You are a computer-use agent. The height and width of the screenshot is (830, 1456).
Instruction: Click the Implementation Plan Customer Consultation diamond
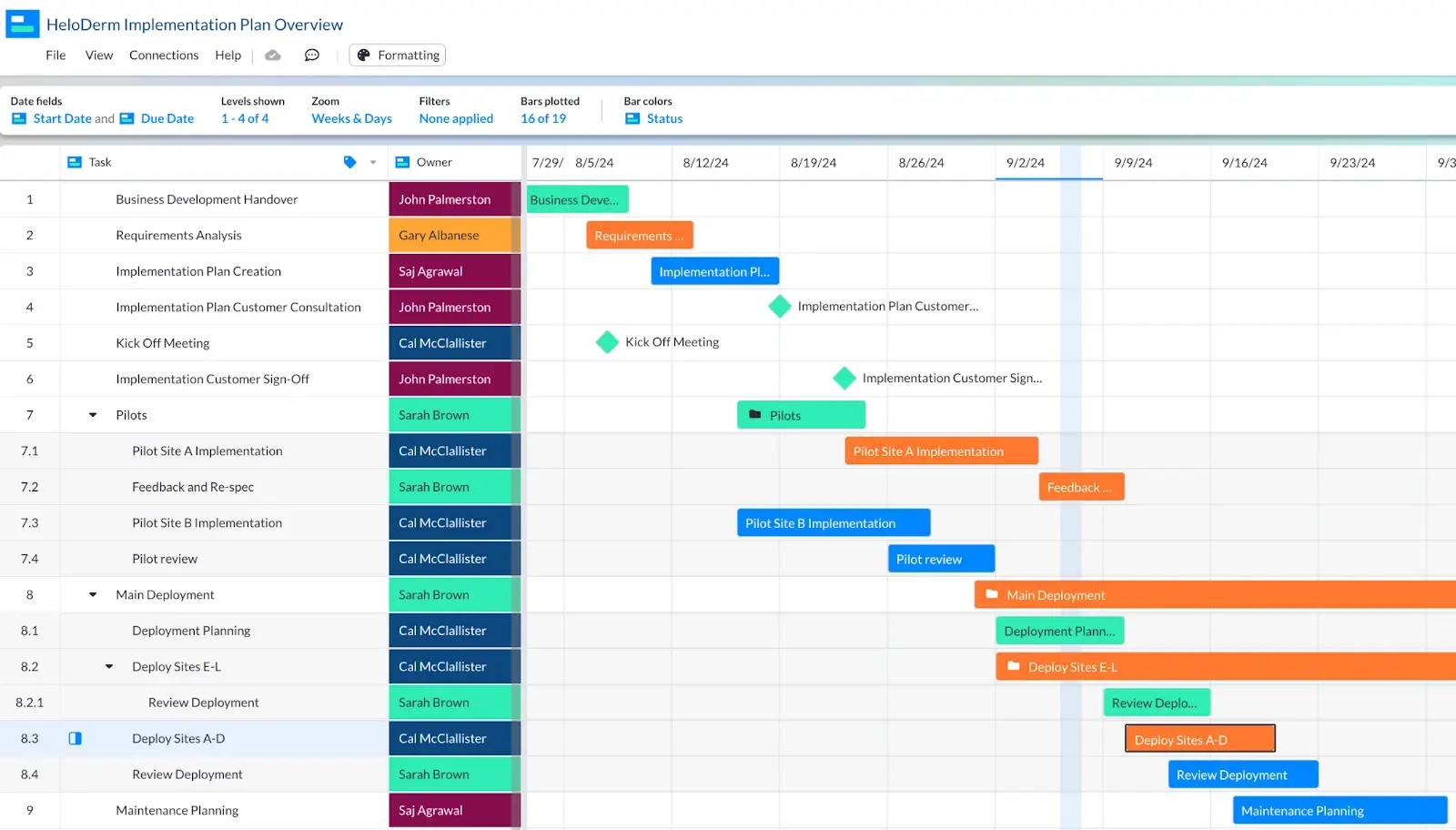(x=779, y=307)
